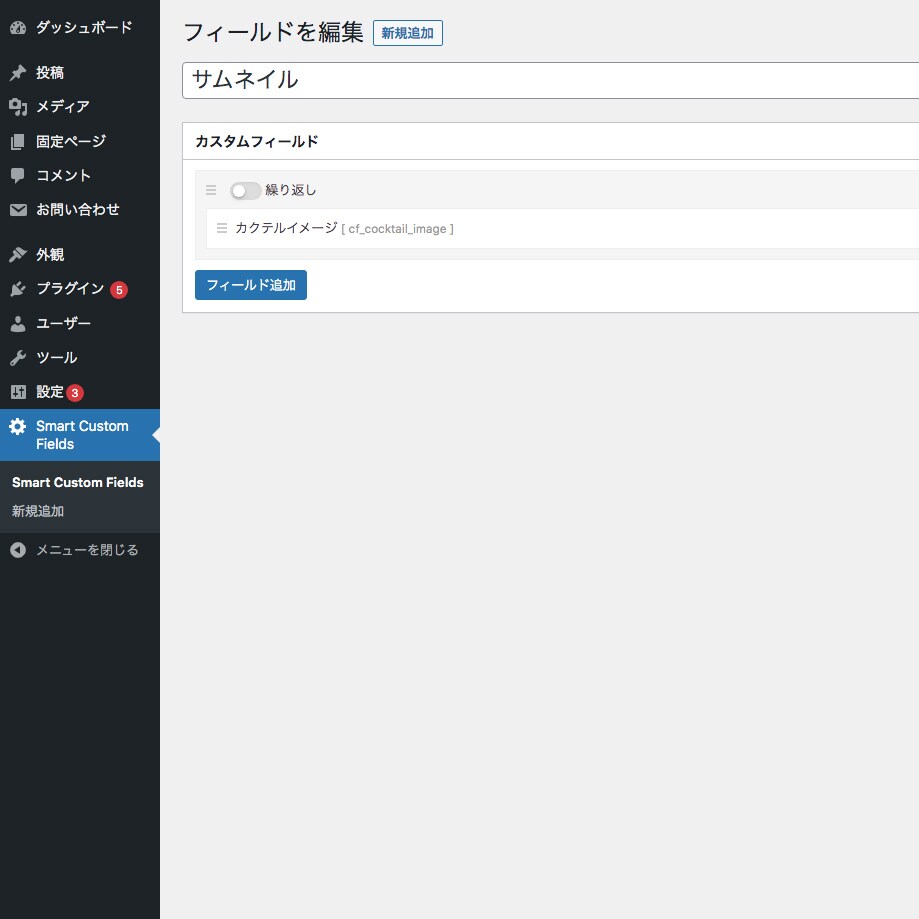Click the フィールドを編集 page heading

(274, 32)
